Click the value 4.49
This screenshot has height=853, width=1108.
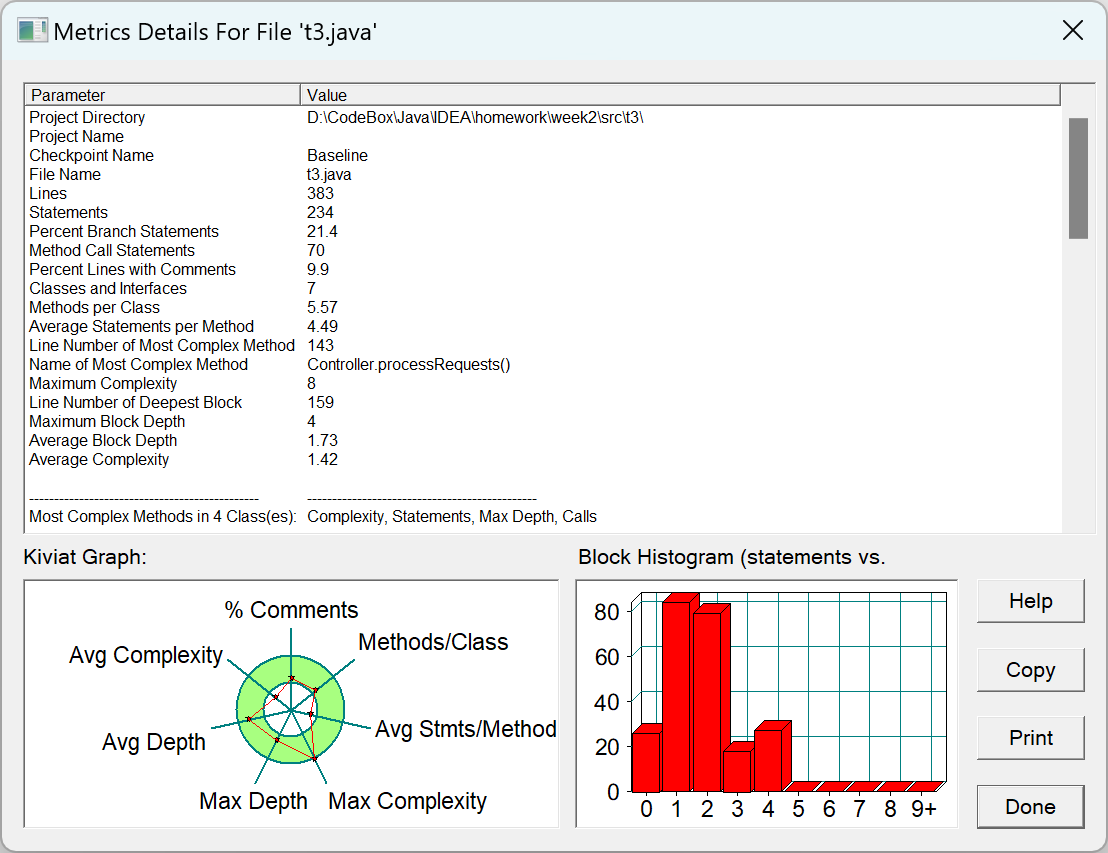[322, 327]
